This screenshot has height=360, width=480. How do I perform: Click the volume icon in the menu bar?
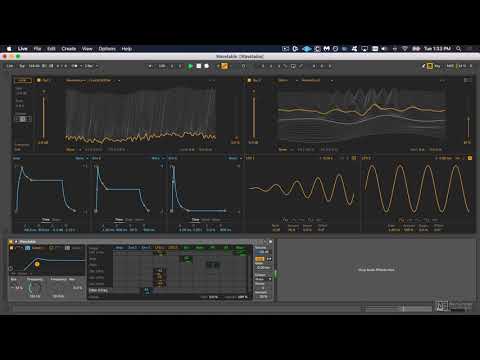point(384,49)
